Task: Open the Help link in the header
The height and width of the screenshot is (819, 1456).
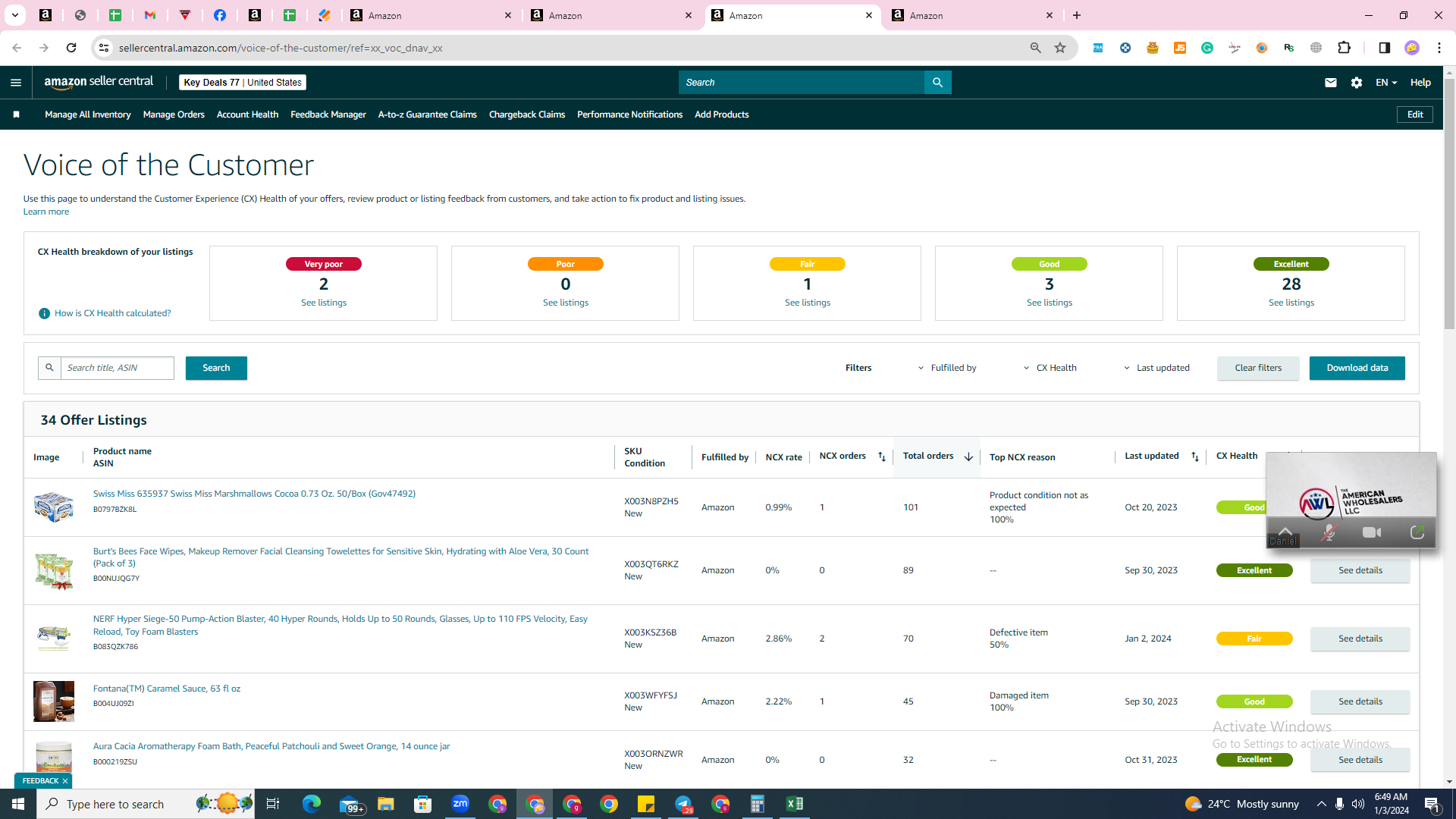Action: tap(1420, 83)
